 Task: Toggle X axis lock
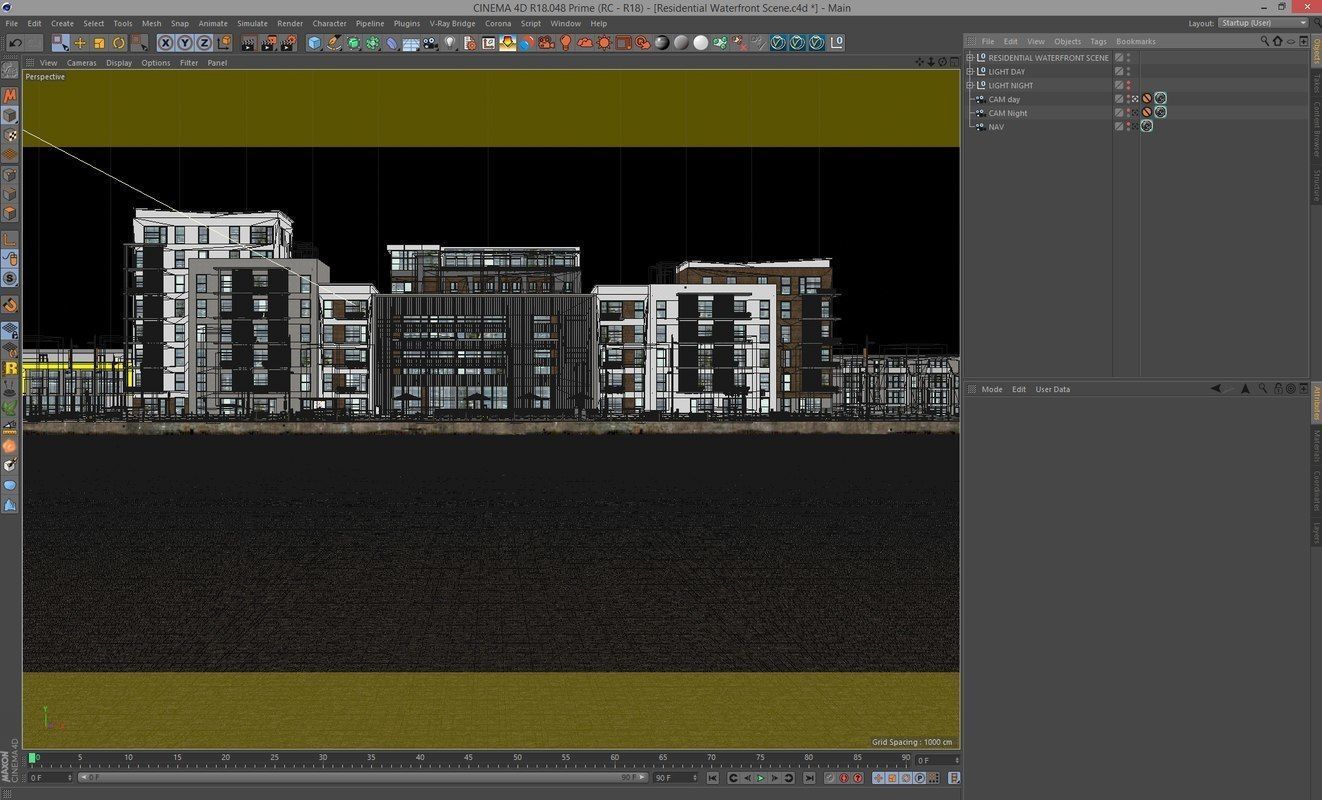click(166, 43)
